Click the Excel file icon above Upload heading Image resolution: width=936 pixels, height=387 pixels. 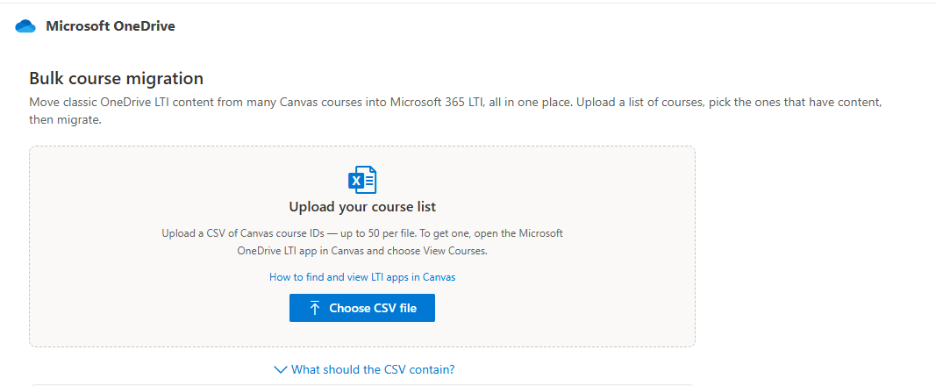click(x=362, y=180)
